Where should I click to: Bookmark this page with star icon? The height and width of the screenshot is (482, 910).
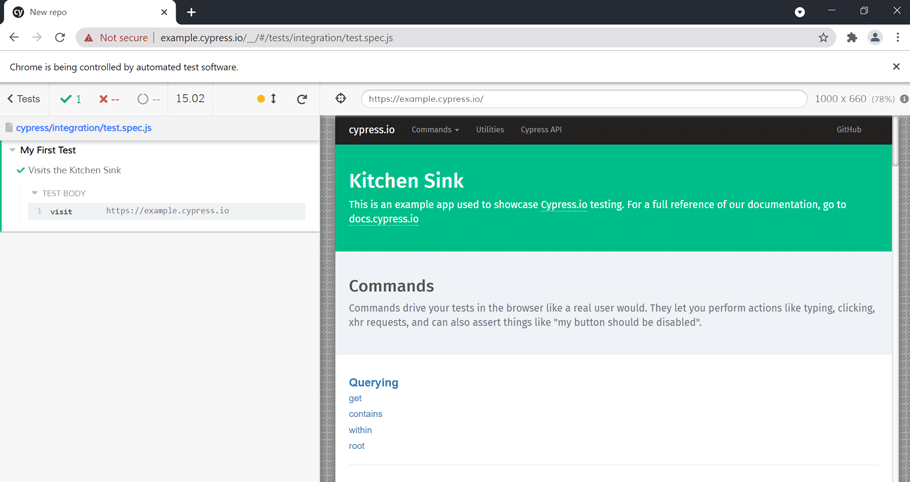823,38
